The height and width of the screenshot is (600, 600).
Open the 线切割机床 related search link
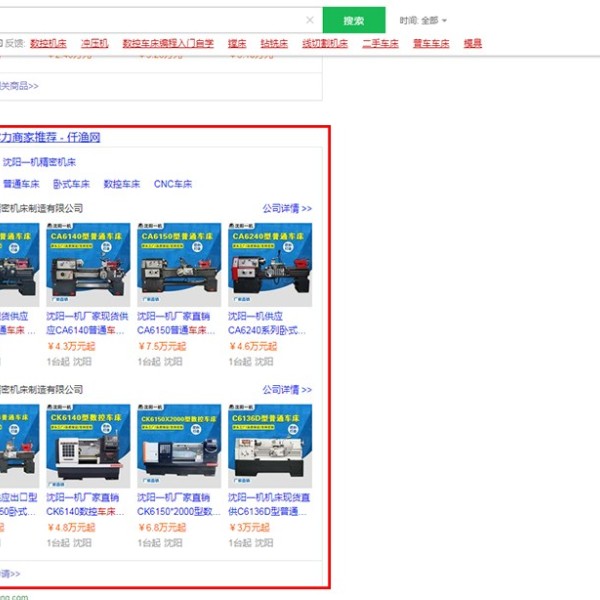[325, 43]
